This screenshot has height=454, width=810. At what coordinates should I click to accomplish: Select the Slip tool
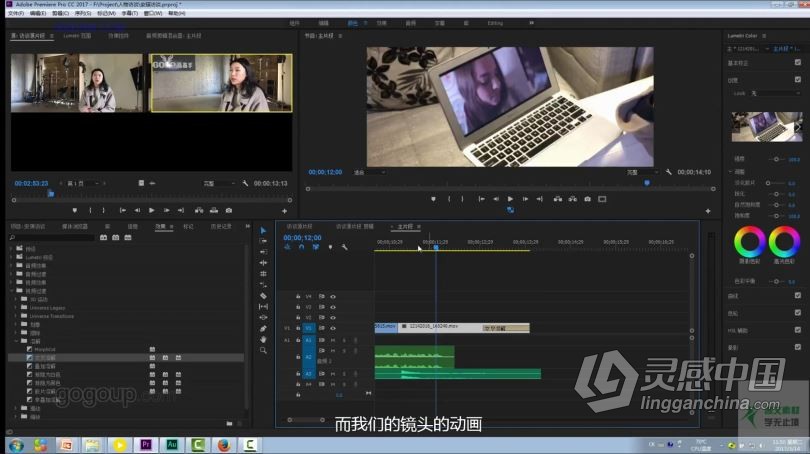[263, 307]
